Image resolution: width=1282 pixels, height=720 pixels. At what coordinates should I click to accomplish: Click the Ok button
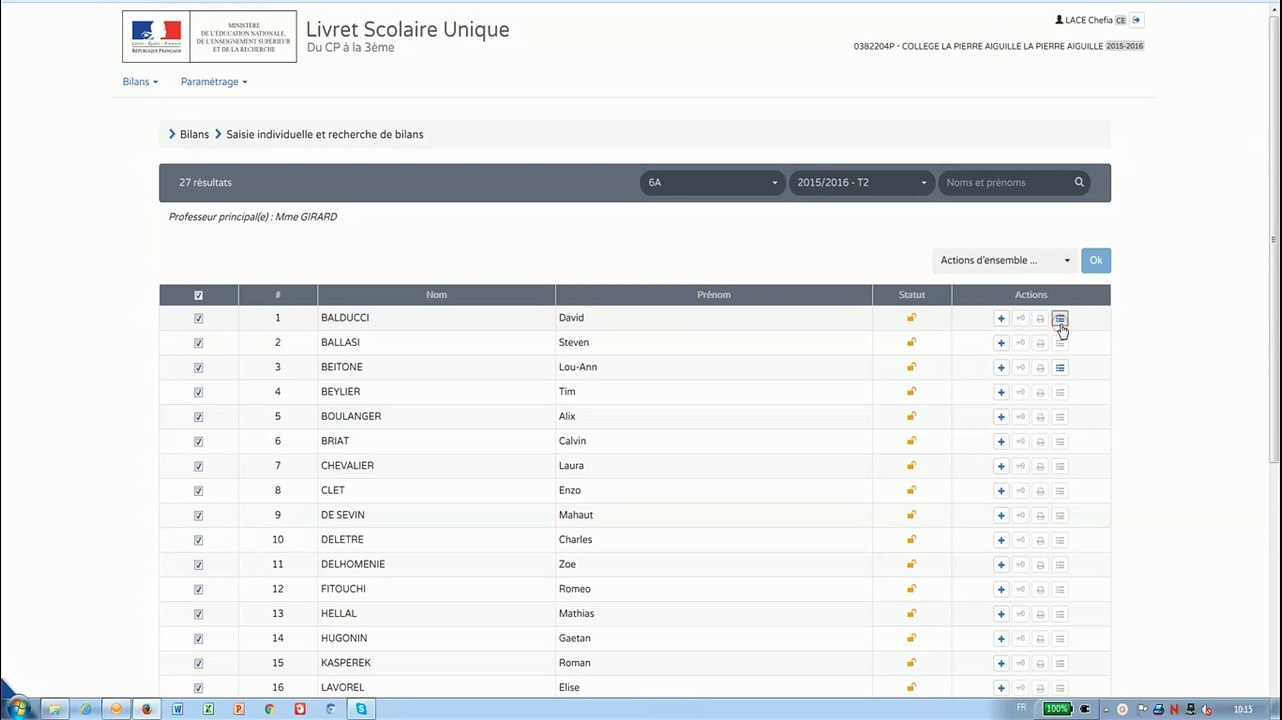pyautogui.click(x=1096, y=260)
